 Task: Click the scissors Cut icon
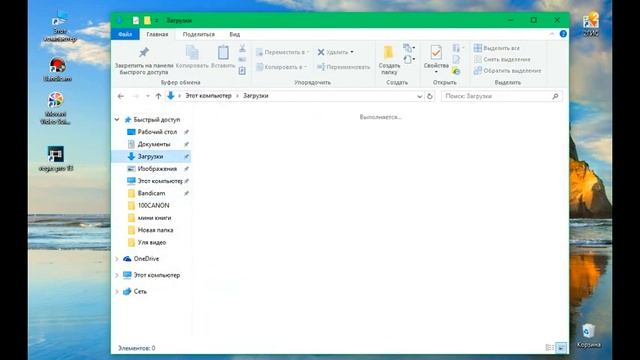coord(242,48)
